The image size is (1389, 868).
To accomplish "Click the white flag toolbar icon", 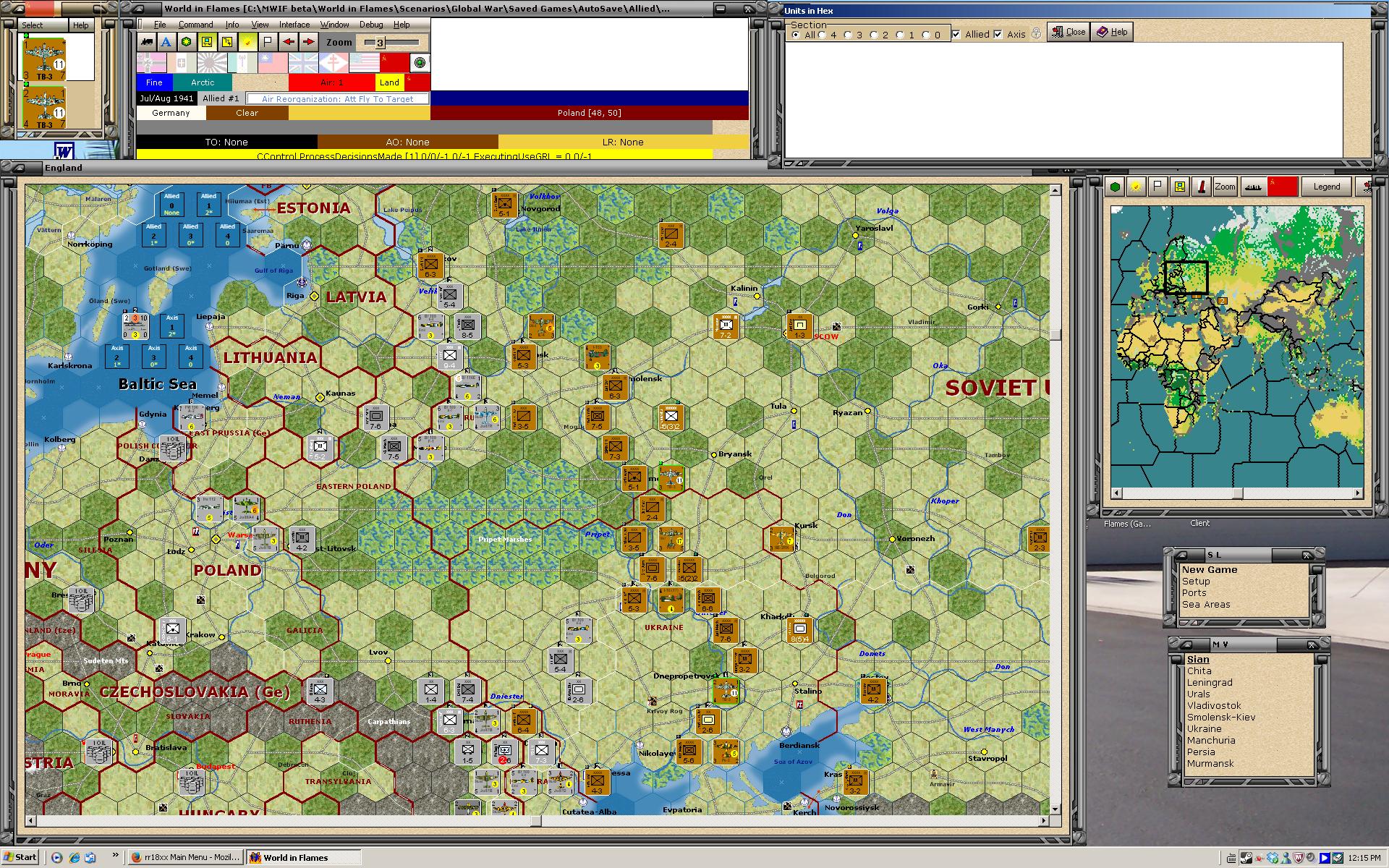I will coord(268,42).
